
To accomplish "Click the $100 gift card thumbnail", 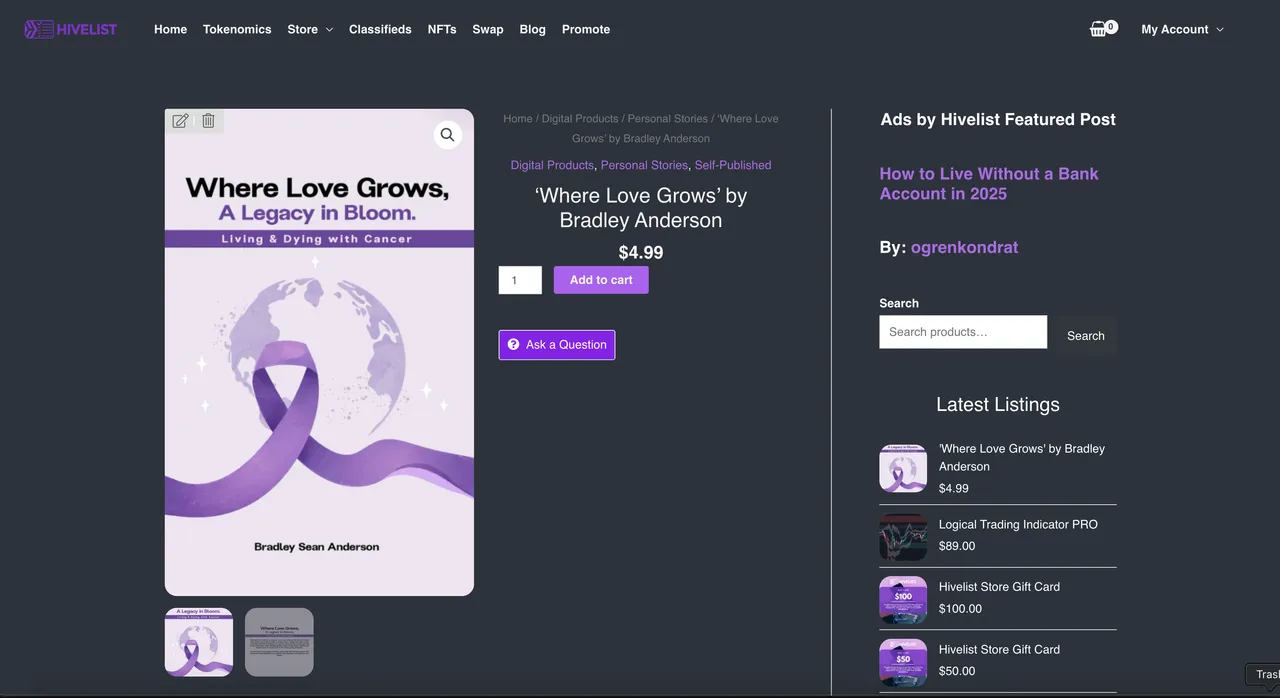I will tap(903, 600).
